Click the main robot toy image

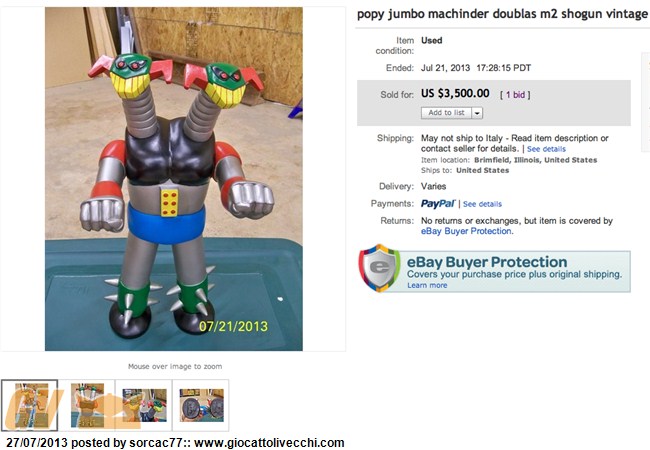pos(174,179)
